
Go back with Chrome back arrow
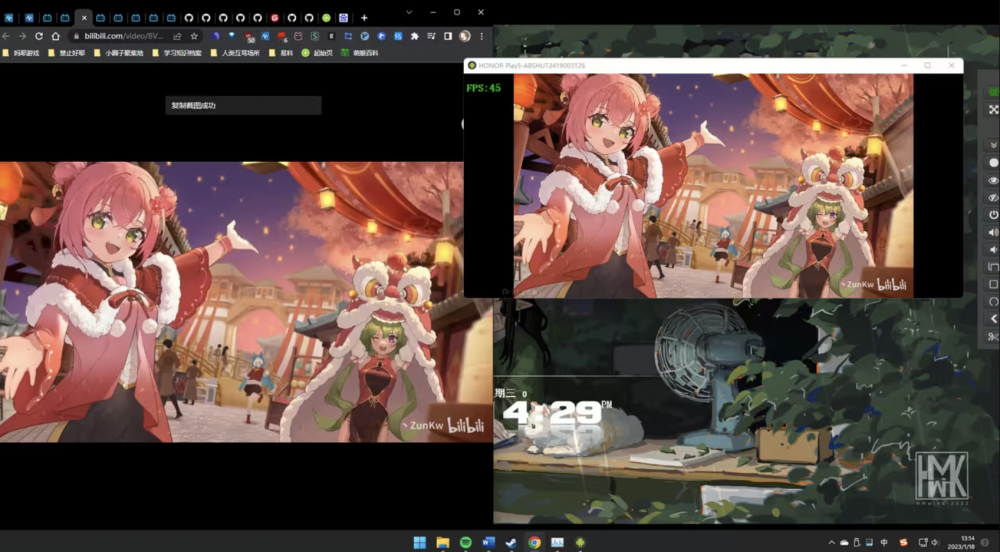tap(6, 36)
